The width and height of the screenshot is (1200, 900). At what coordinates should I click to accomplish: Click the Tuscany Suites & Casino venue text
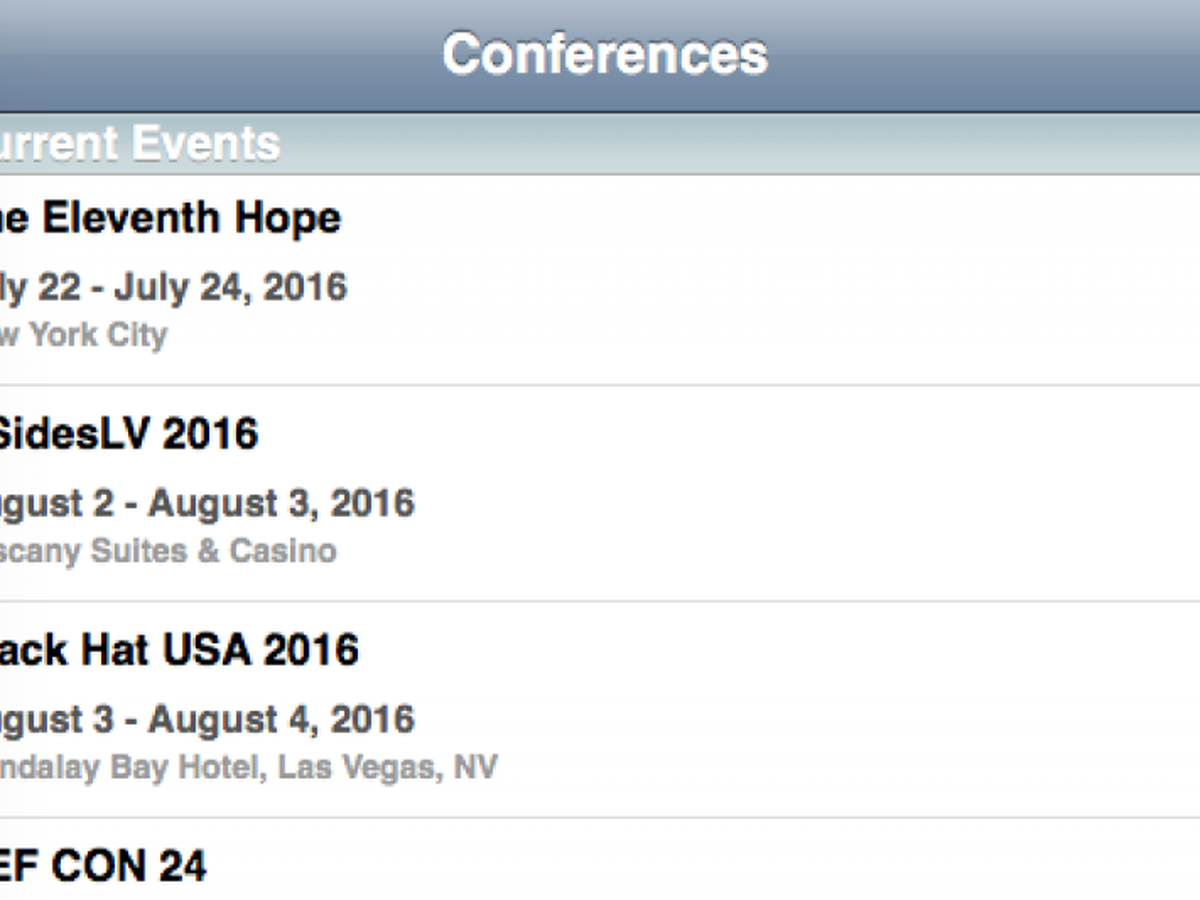click(167, 551)
